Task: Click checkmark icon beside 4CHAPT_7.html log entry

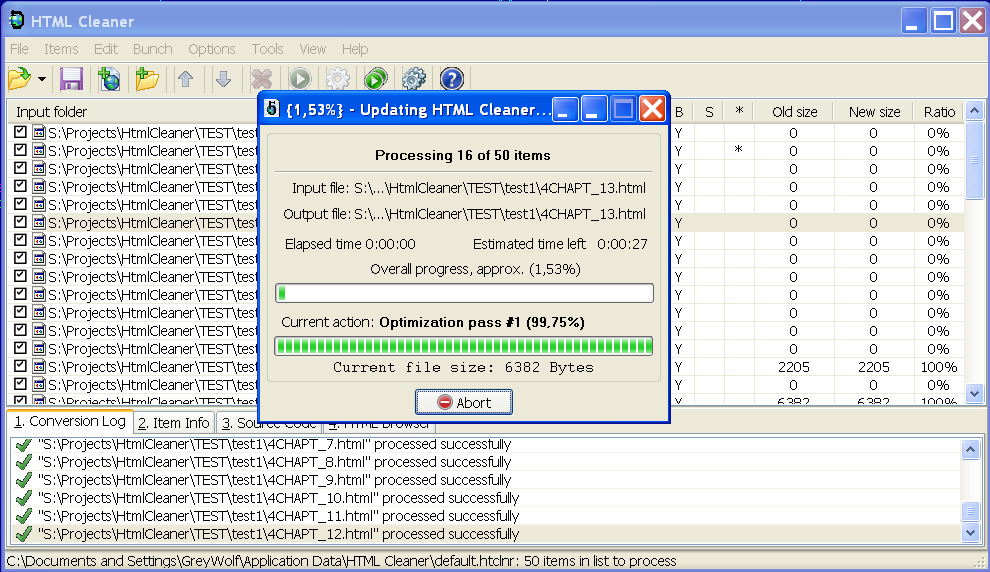Action: pyautogui.click(x=24, y=444)
